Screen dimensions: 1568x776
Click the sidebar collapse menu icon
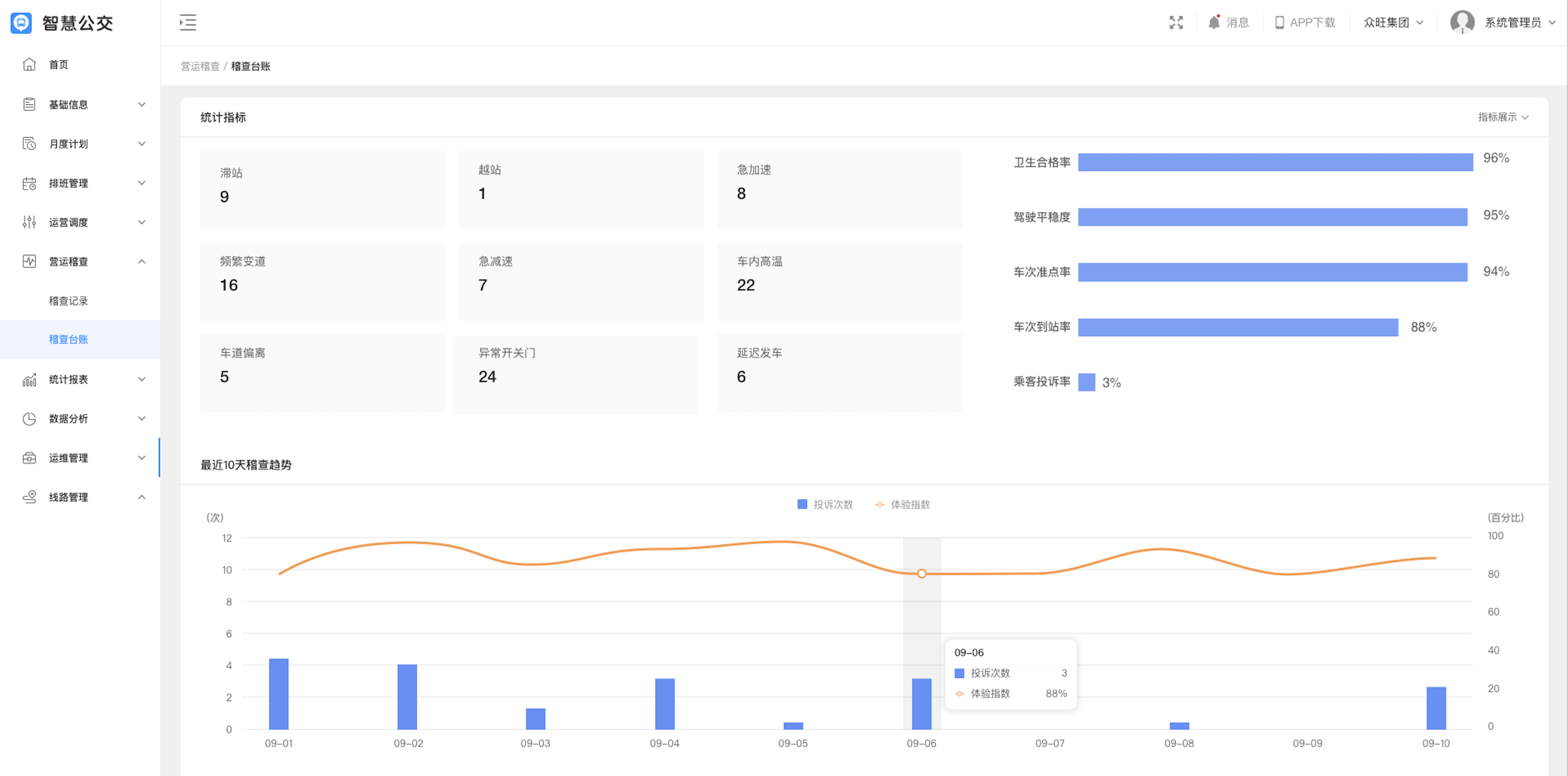point(188,22)
